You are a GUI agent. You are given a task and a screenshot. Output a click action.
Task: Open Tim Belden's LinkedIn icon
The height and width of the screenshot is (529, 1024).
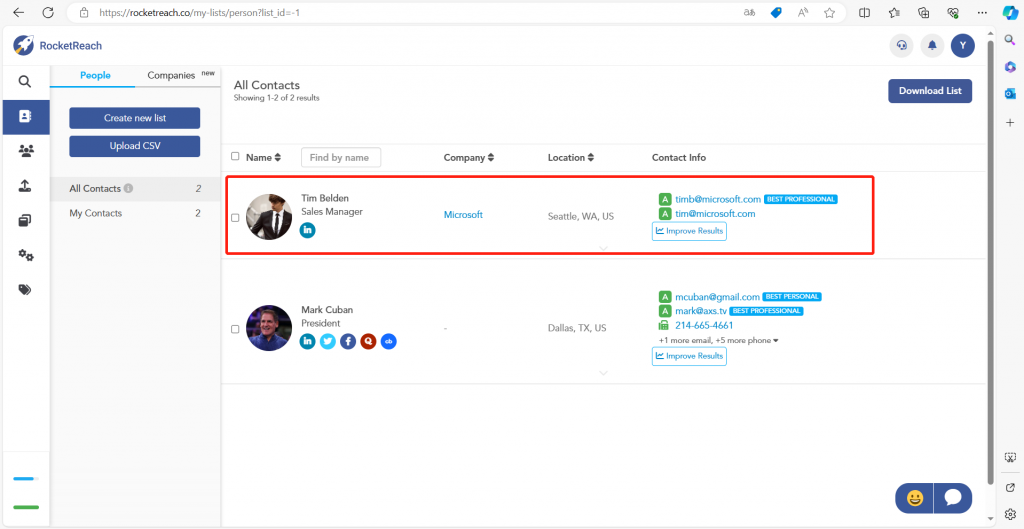click(308, 230)
